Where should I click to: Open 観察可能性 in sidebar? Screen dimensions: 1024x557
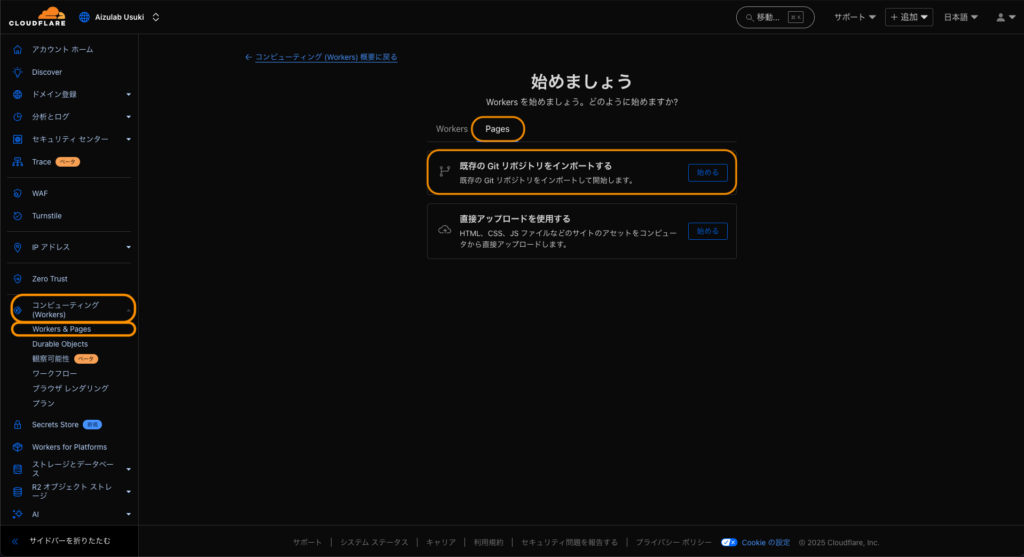tap(50, 359)
